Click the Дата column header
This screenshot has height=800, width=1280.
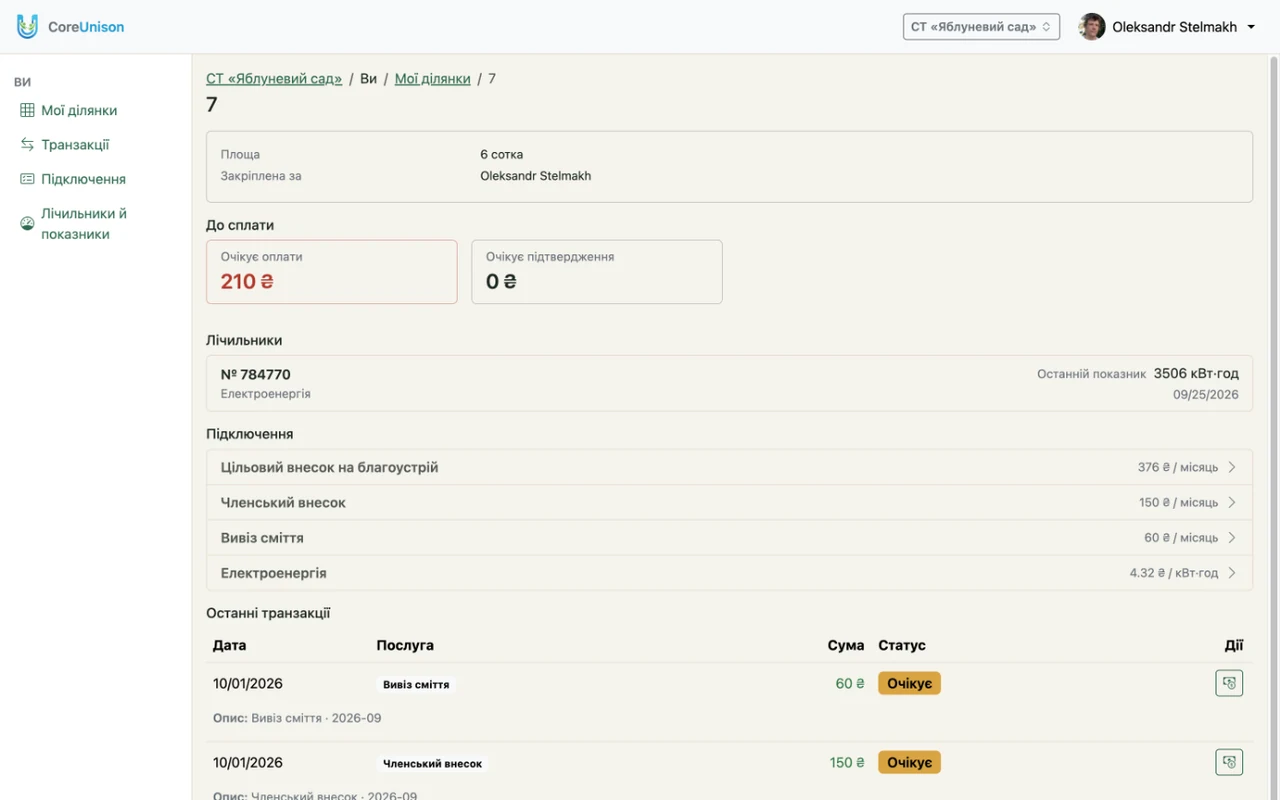click(229, 645)
